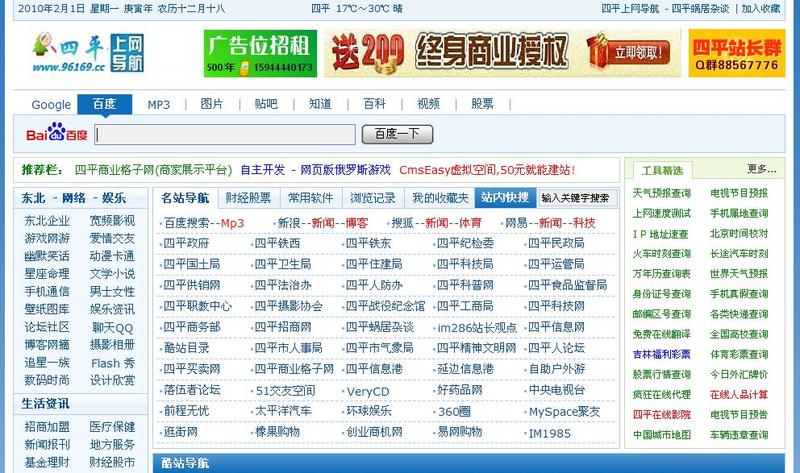Open the 四平政府 link
Viewport: 800px width, 473px height.
coord(187,243)
